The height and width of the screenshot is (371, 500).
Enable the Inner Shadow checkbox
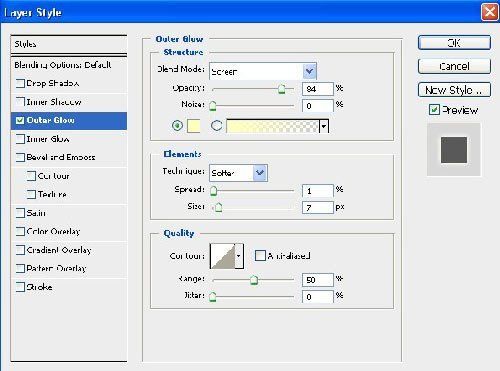pos(20,102)
